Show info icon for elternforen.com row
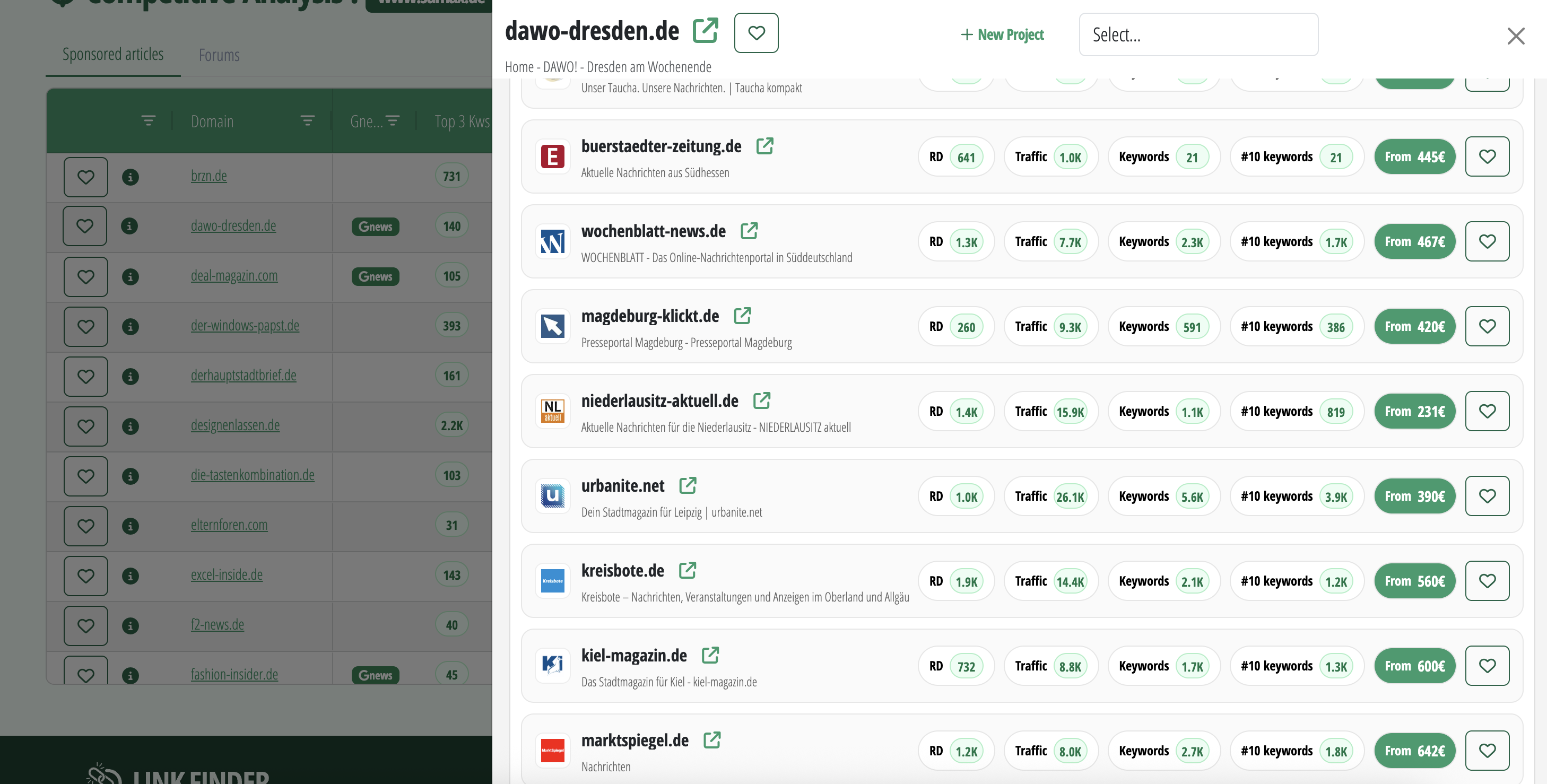The image size is (1547, 784). coord(131,526)
